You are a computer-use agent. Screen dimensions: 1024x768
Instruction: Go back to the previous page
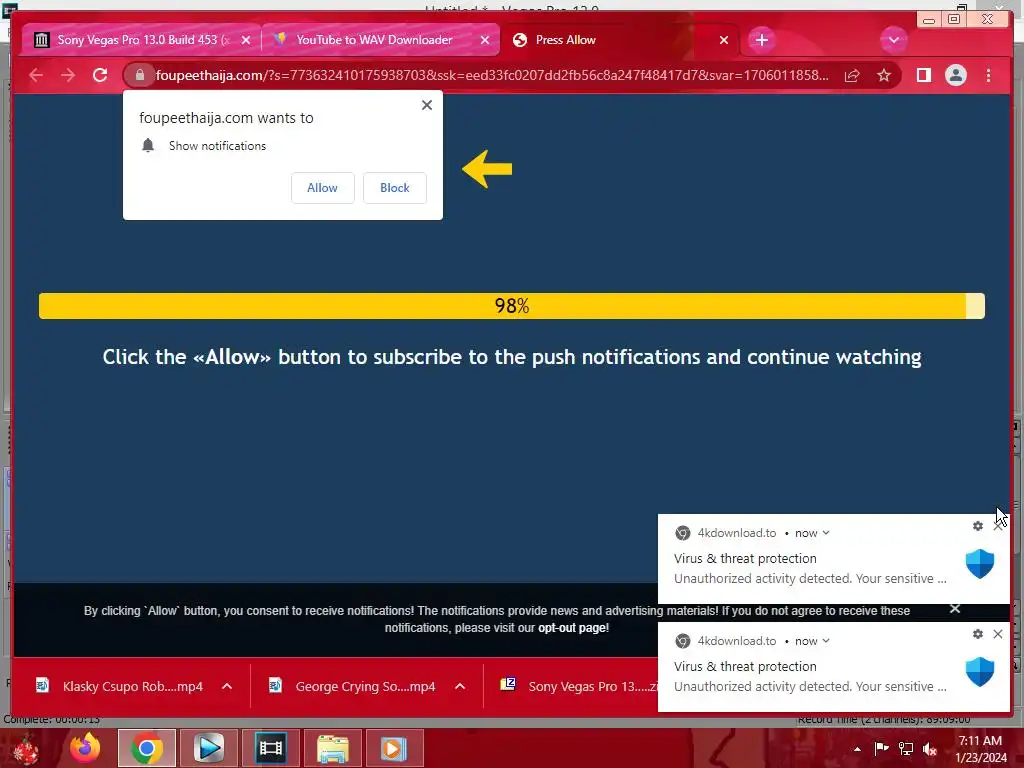tap(36, 75)
